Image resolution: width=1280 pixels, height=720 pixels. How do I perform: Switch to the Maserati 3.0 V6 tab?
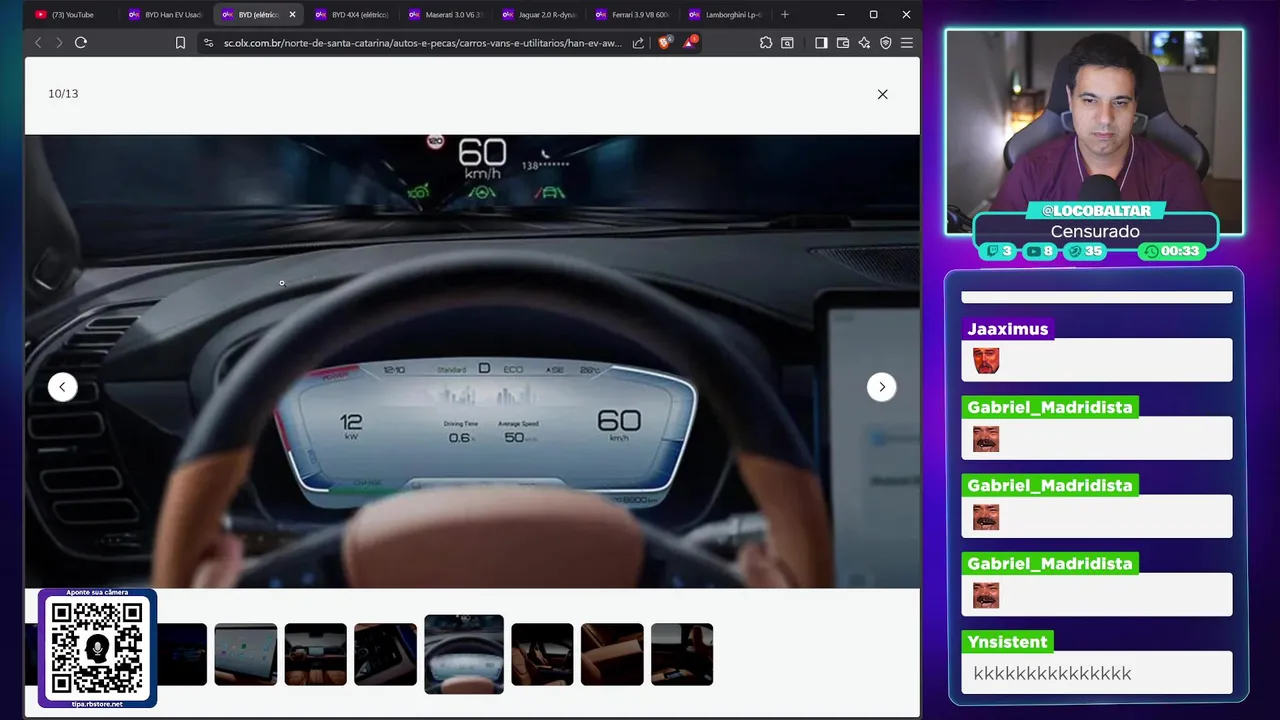coord(446,15)
